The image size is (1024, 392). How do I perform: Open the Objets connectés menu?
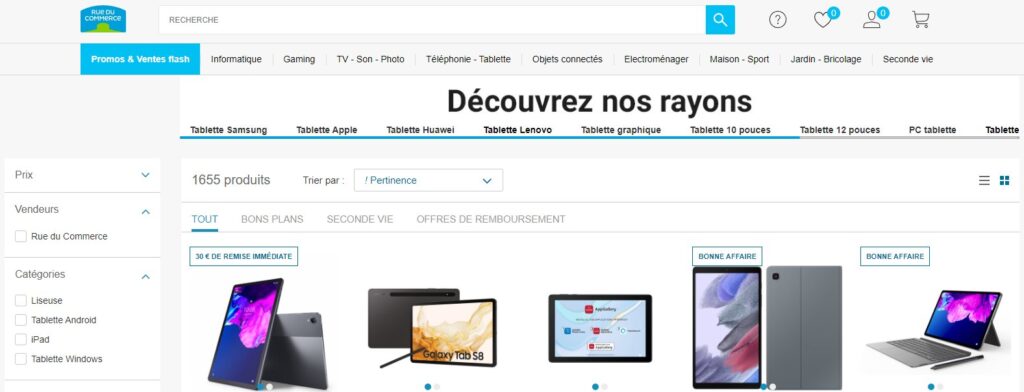(x=568, y=59)
